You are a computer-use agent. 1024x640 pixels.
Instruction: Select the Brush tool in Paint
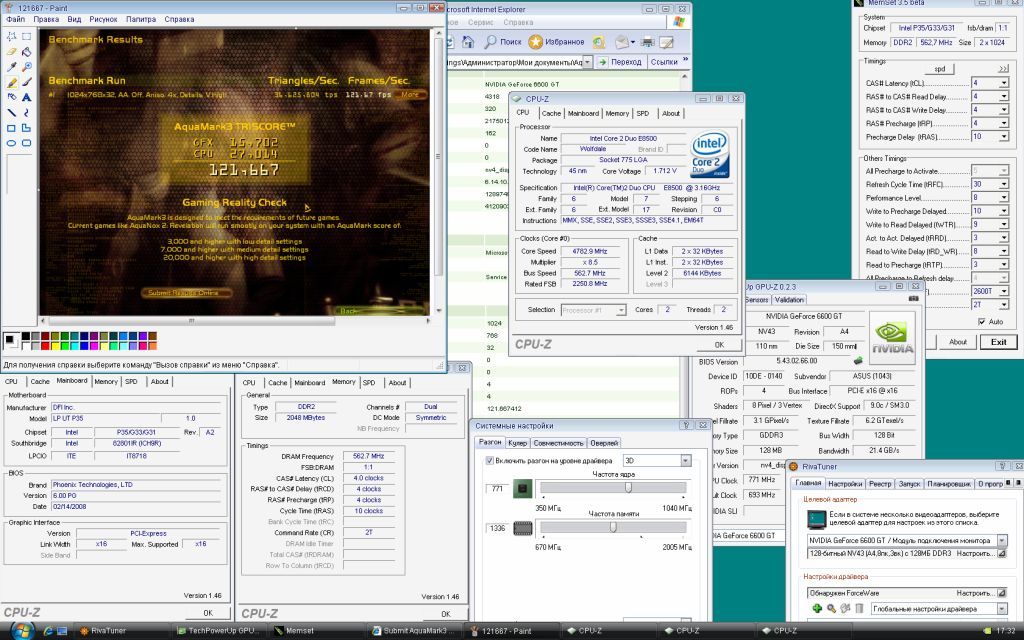pyautogui.click(x=27, y=82)
